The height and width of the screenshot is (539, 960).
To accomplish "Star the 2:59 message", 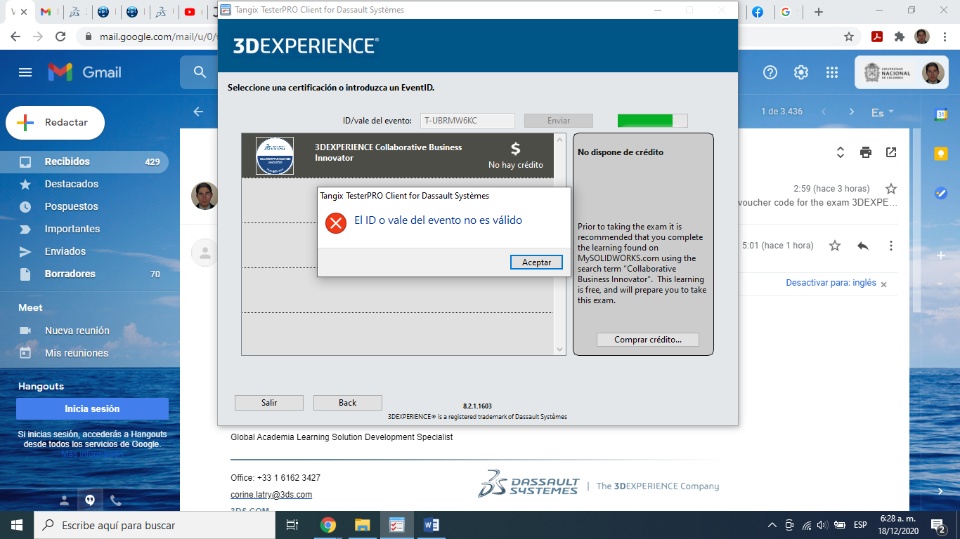I will pyautogui.click(x=891, y=189).
